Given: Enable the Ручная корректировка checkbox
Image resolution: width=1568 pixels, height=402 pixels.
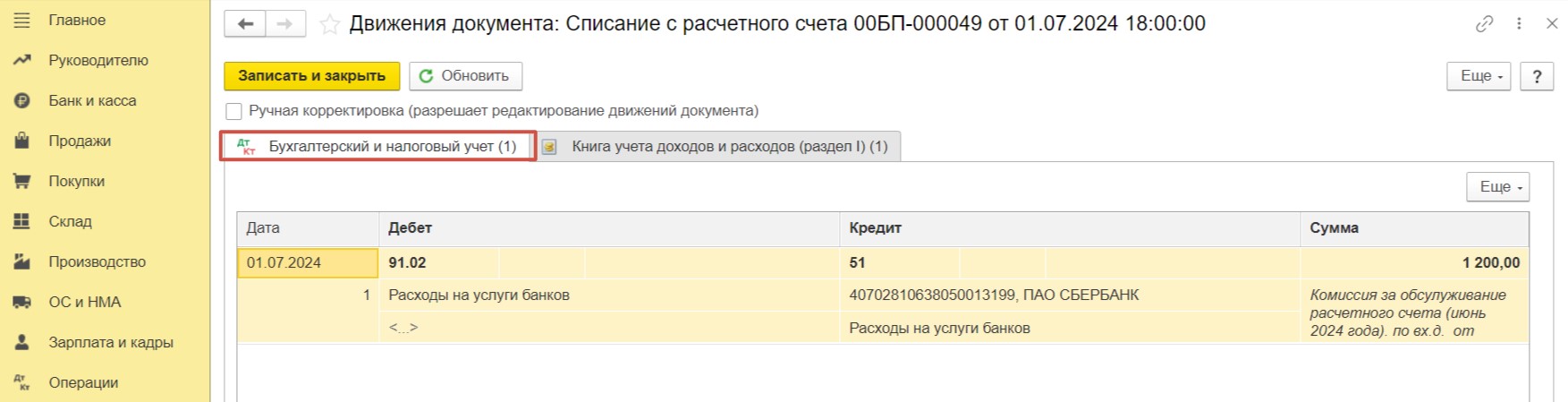Looking at the screenshot, I should (x=234, y=111).
